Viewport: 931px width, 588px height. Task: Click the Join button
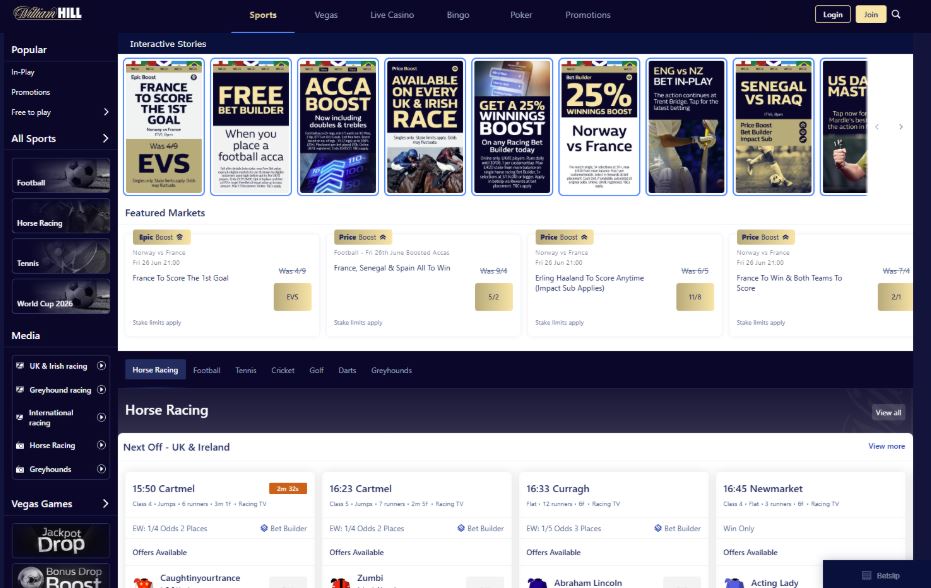[870, 14]
